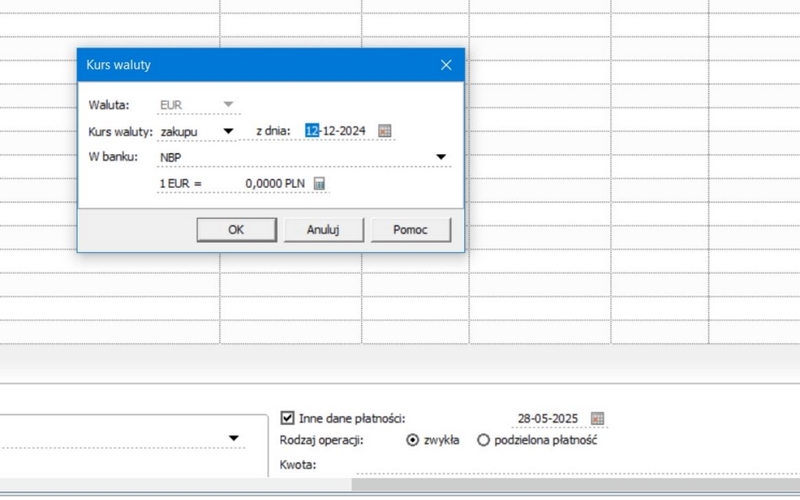Click the Anuluj button
The width and height of the screenshot is (800, 500).
[x=323, y=230]
